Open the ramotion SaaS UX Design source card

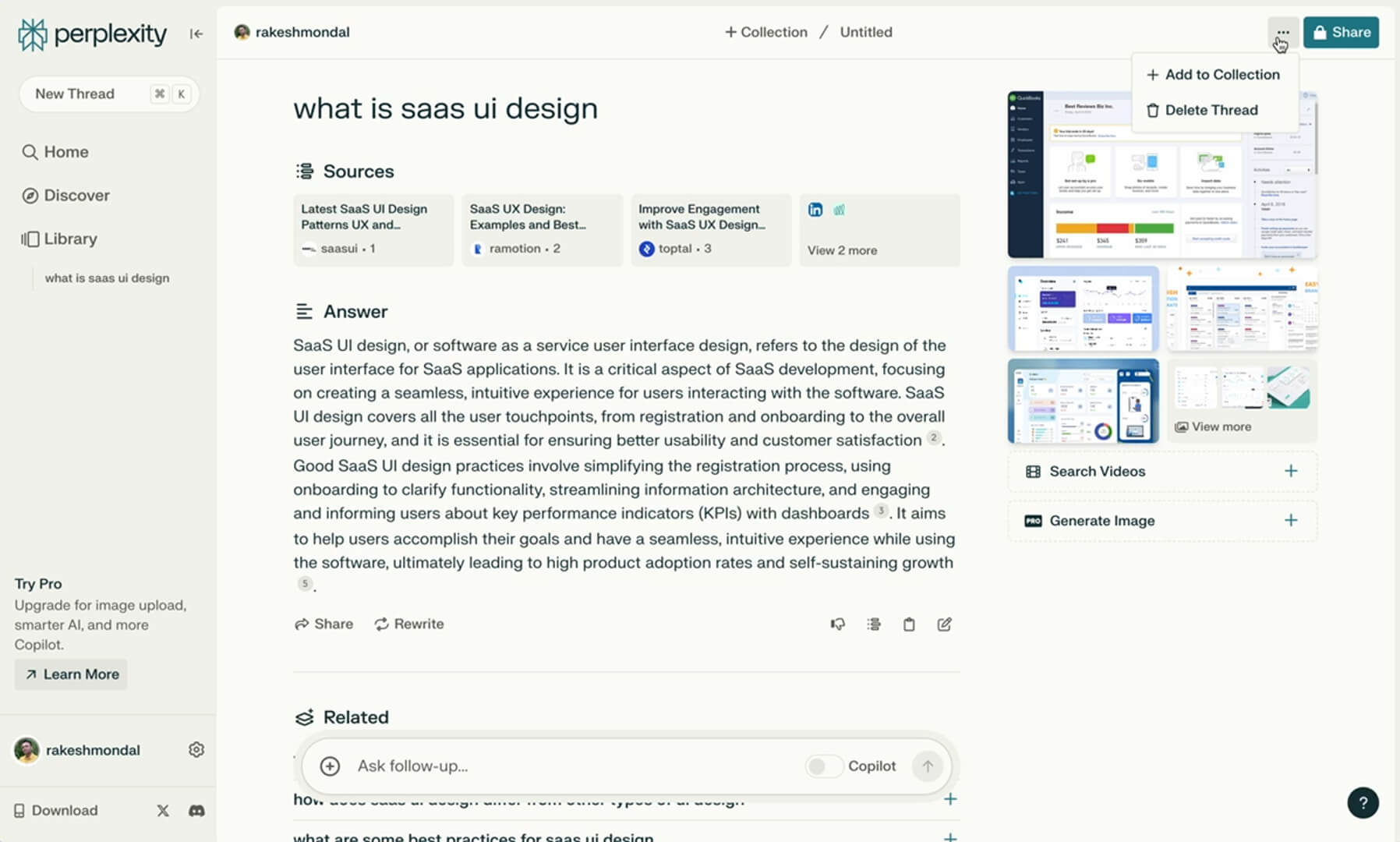pos(541,228)
